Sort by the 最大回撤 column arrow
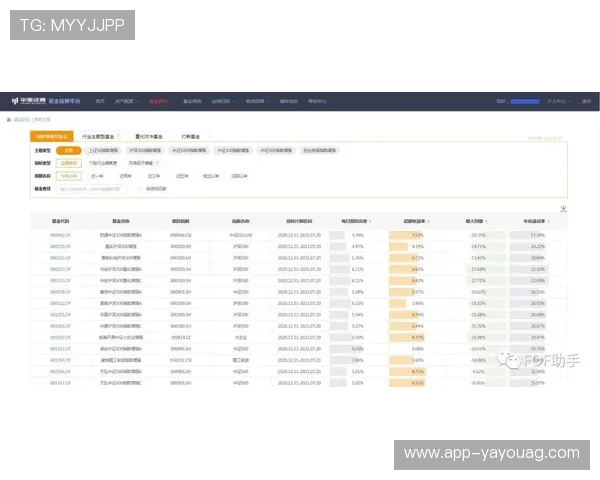Screen dimensions: 600x480 pyautogui.click(x=486, y=221)
